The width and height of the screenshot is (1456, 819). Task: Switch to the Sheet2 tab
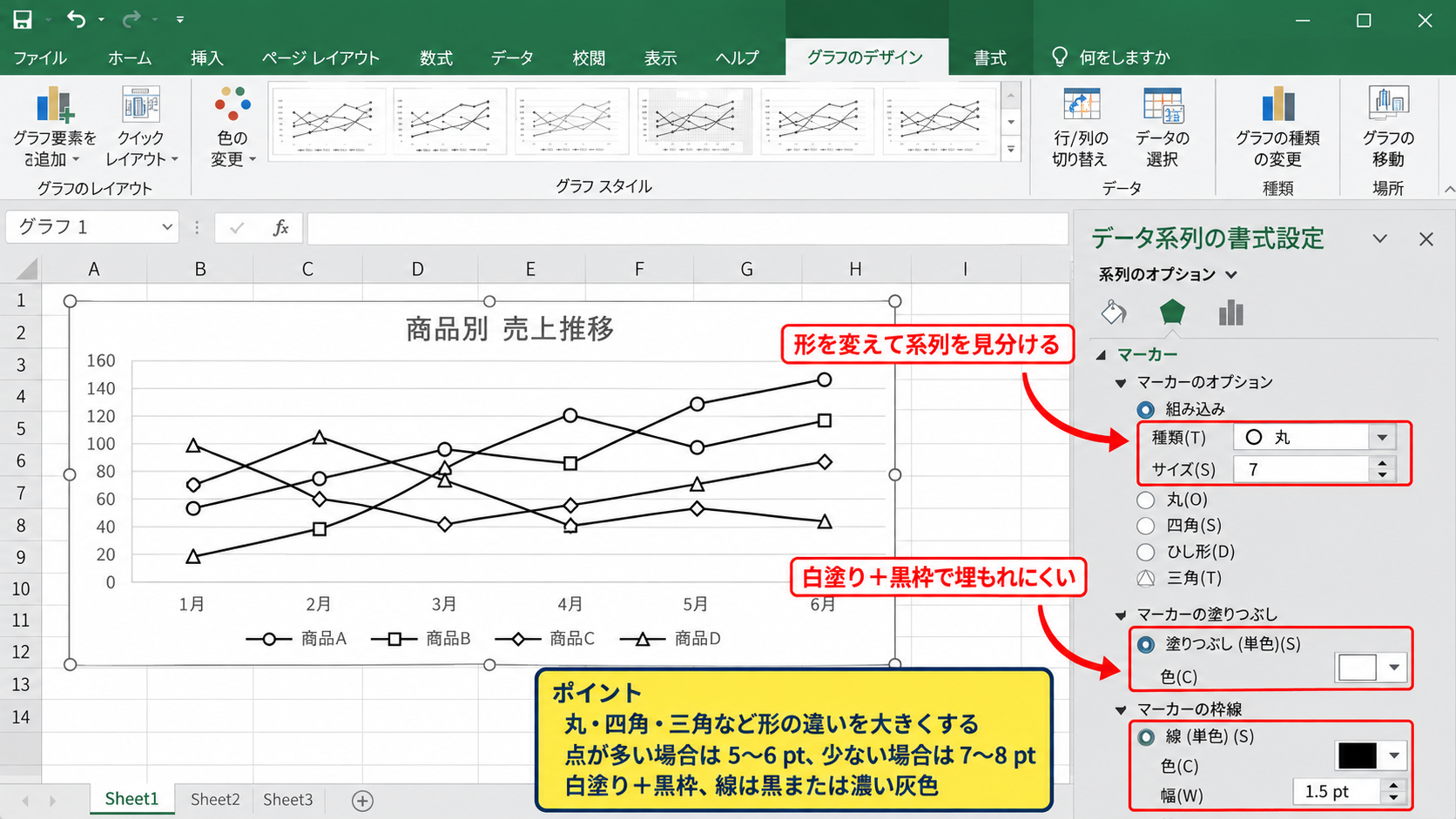[215, 799]
